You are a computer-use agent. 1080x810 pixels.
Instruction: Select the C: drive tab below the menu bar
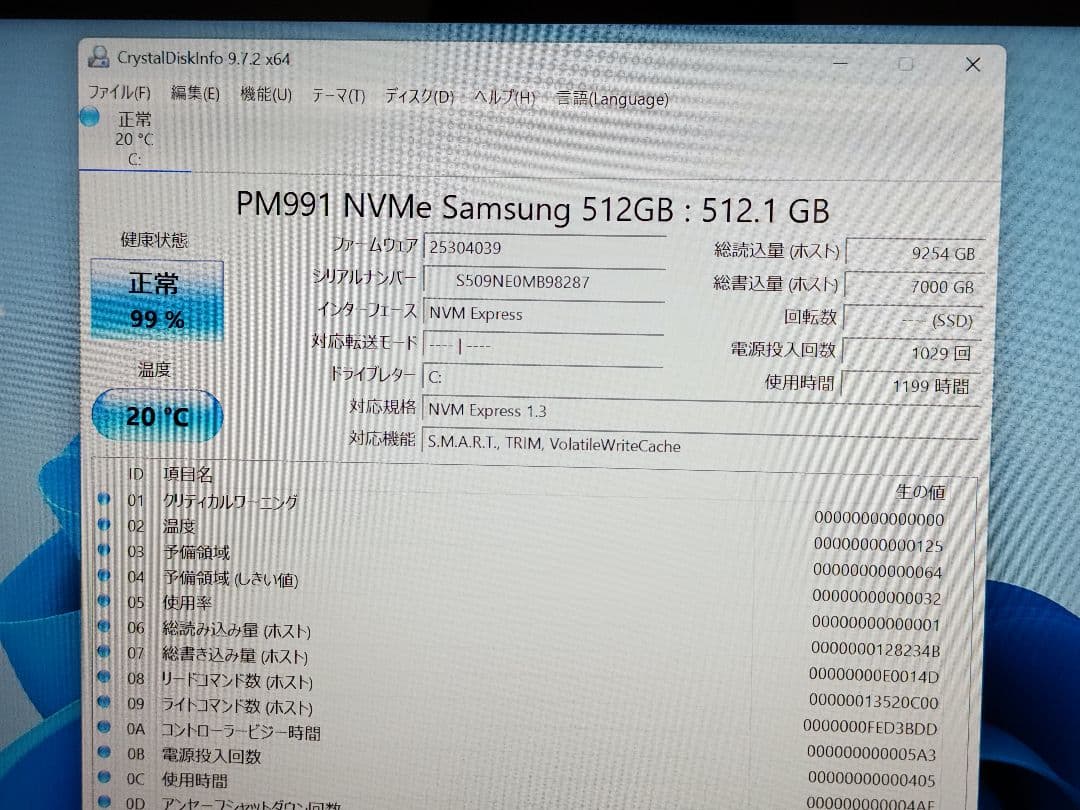click(135, 140)
